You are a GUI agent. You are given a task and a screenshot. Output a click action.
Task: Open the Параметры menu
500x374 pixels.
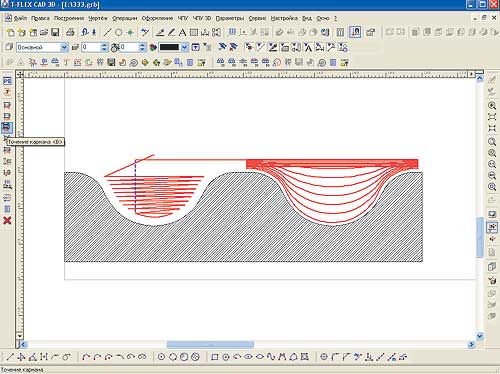tap(230, 18)
